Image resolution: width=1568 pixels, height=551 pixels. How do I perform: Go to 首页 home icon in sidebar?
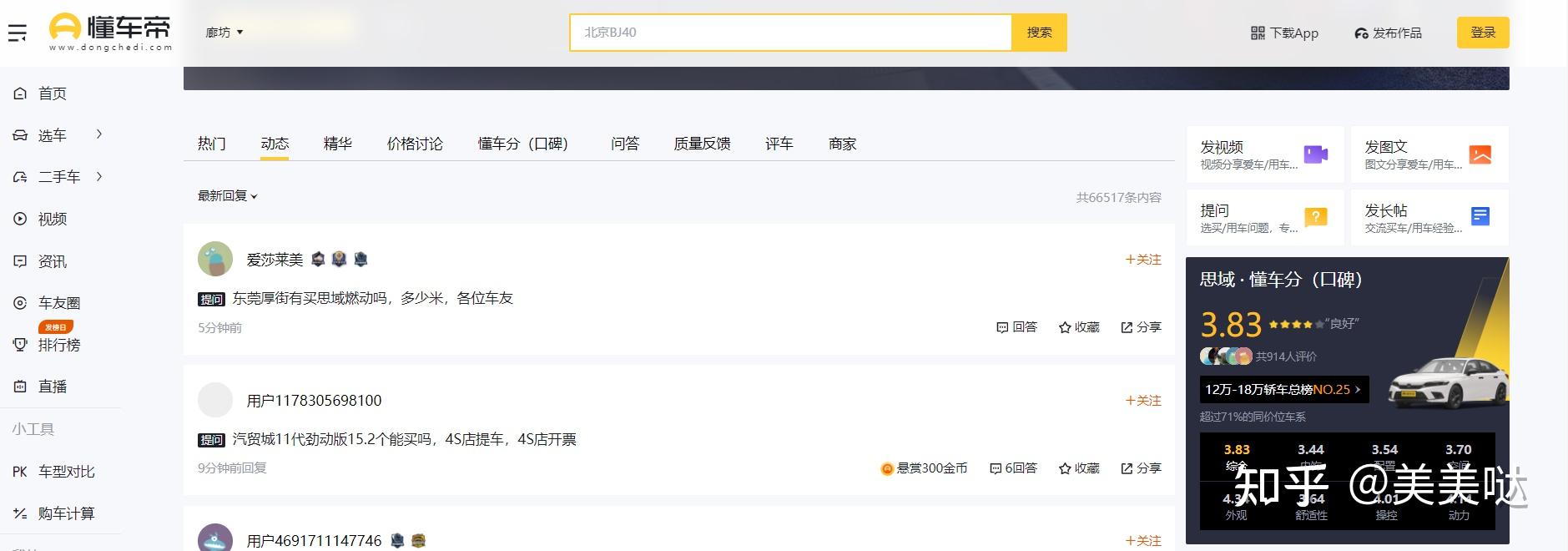click(x=20, y=94)
